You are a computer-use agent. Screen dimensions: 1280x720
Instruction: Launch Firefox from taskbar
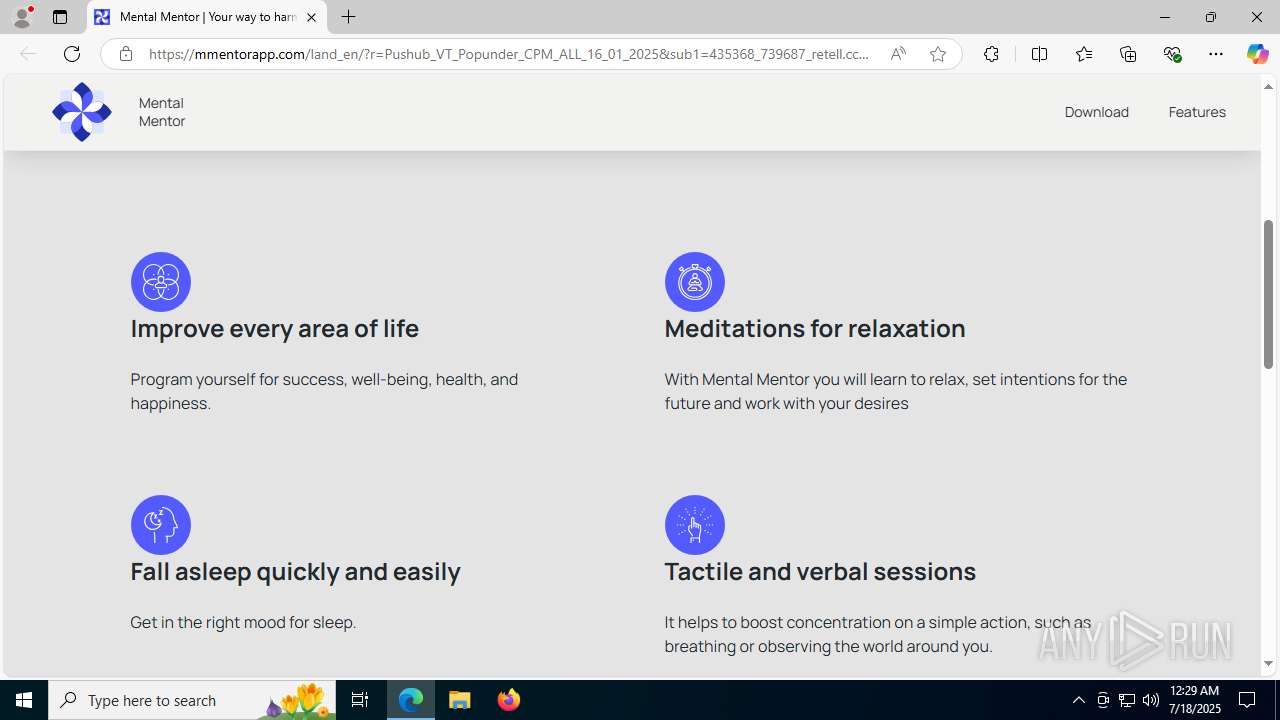[509, 700]
